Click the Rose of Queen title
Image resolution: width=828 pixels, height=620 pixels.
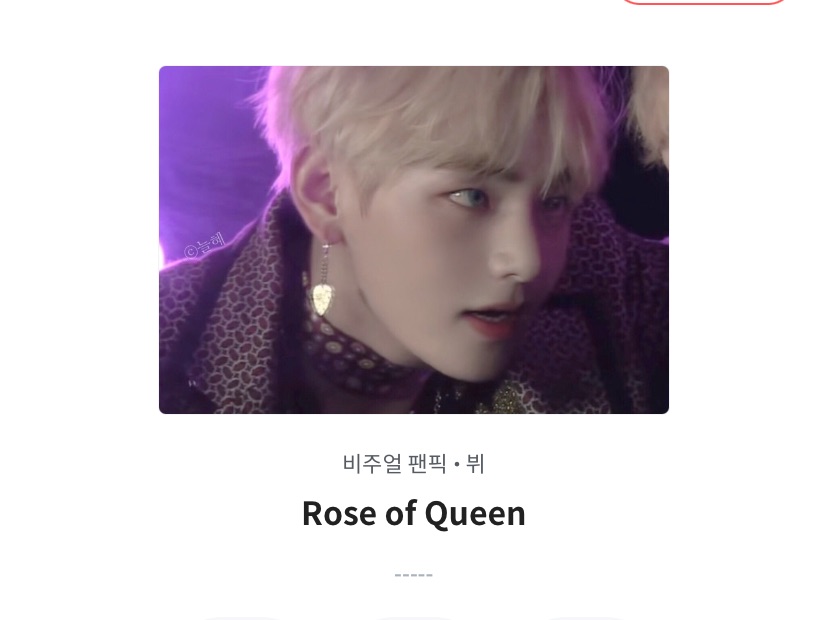[x=413, y=513]
